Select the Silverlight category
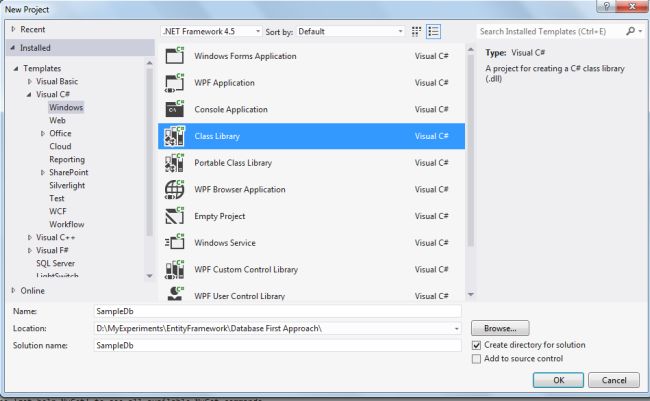The image size is (650, 401). point(67,185)
